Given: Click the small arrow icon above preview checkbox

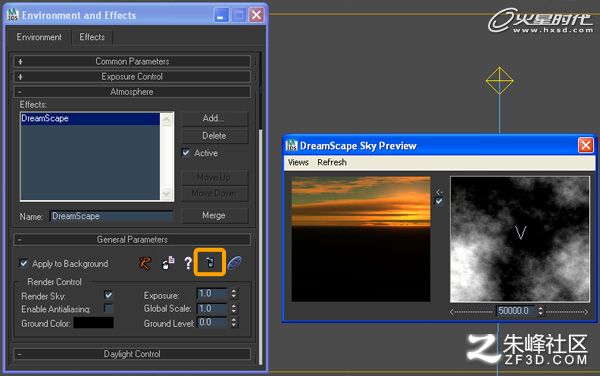Looking at the screenshot, I should [x=439, y=192].
